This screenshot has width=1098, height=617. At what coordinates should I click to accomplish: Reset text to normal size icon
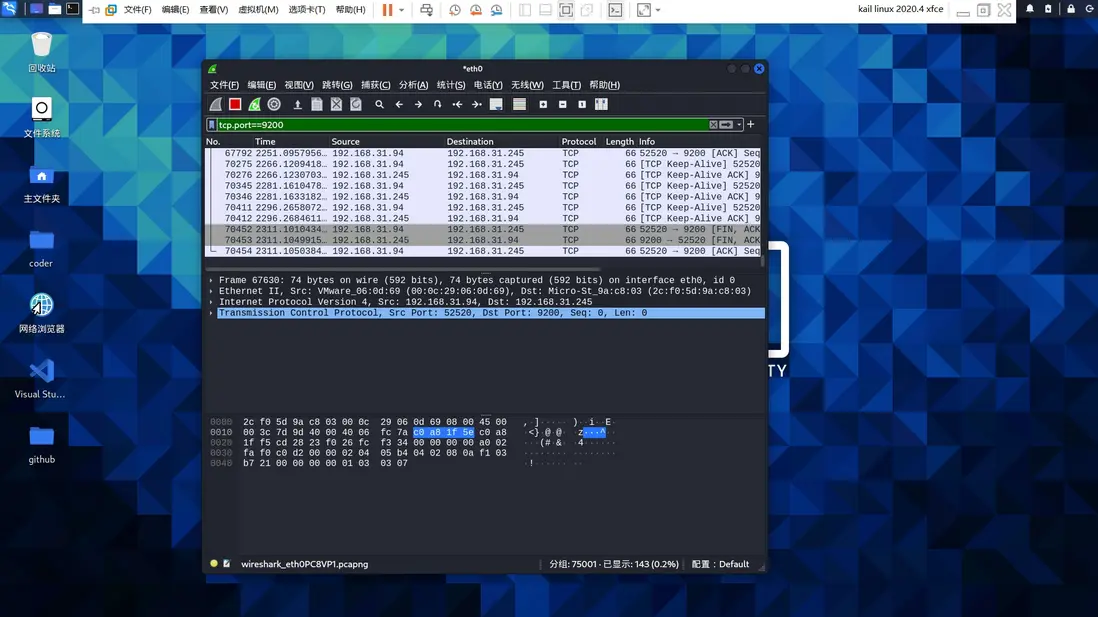click(x=582, y=104)
